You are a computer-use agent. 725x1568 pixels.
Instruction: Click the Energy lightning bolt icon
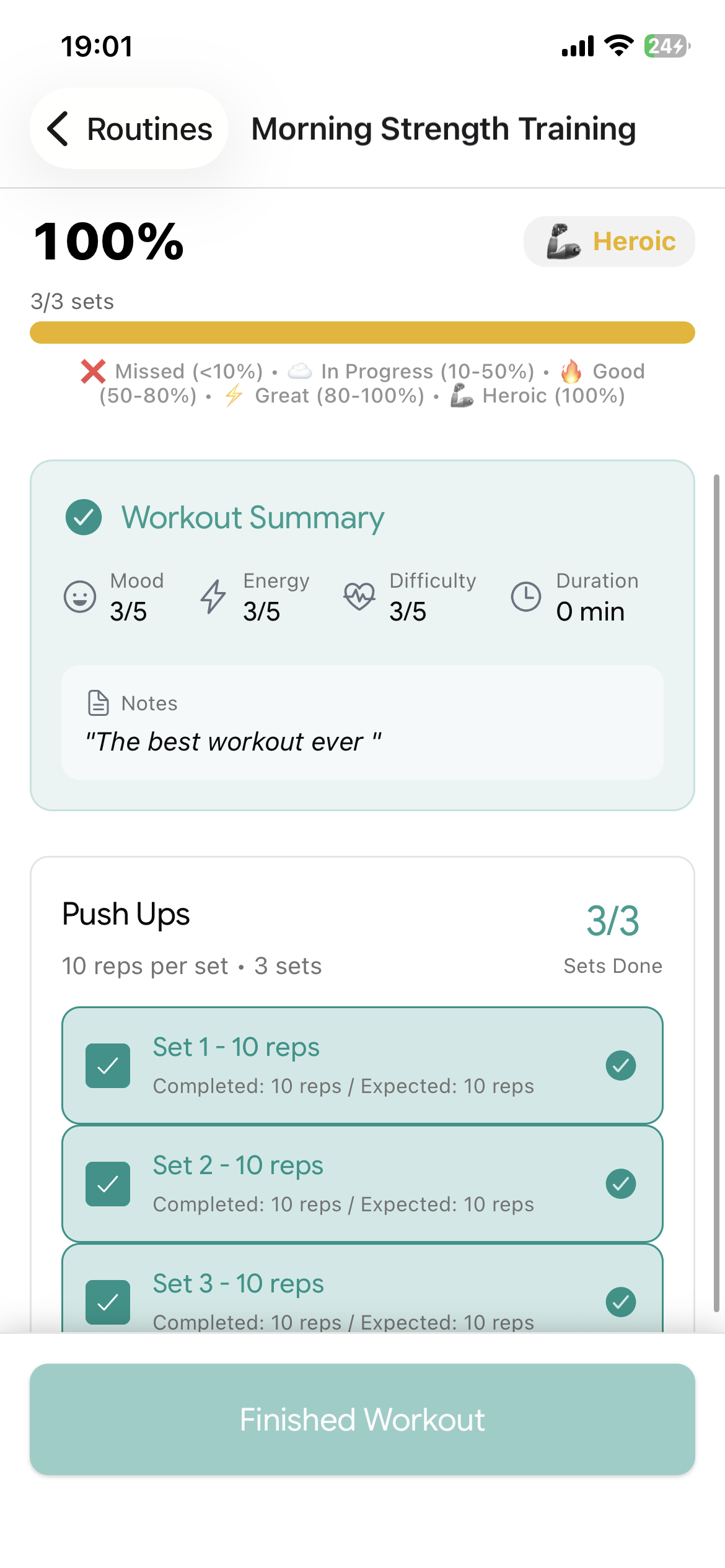[212, 596]
